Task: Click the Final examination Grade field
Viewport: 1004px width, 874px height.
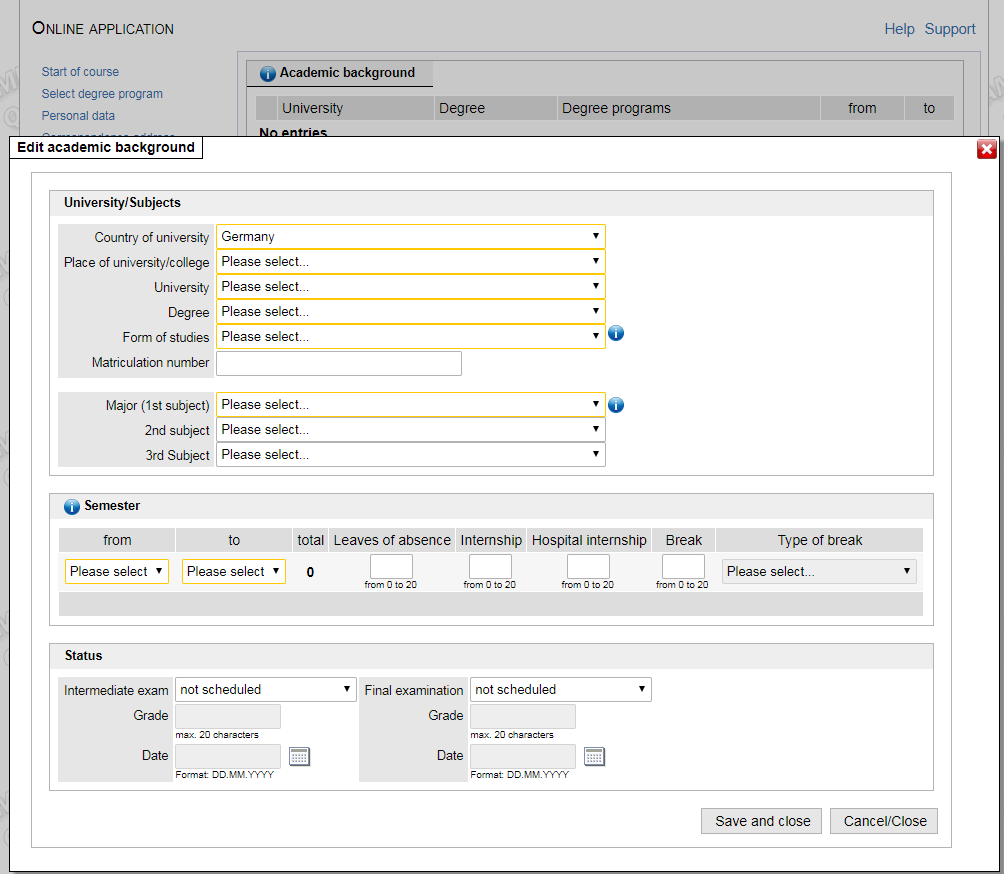Action: coord(523,716)
